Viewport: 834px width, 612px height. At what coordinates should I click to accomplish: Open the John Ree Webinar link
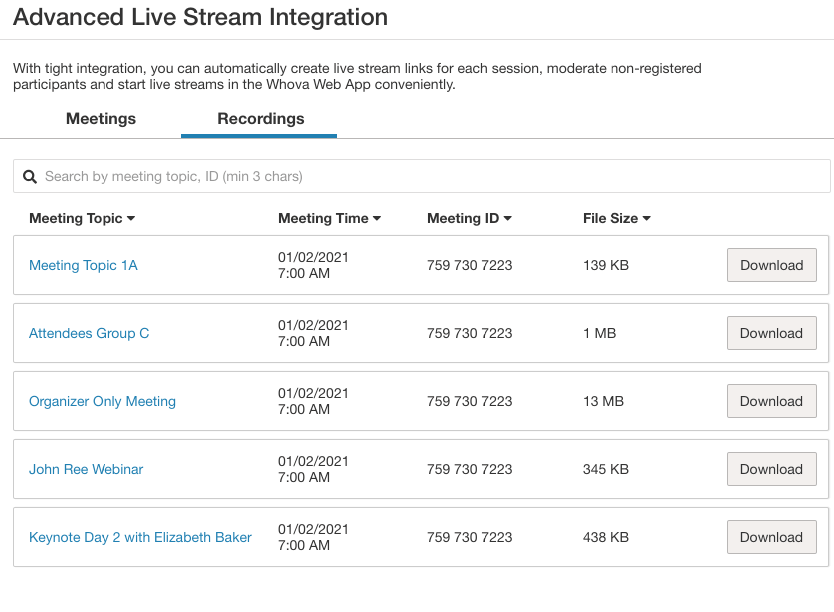tap(86, 470)
